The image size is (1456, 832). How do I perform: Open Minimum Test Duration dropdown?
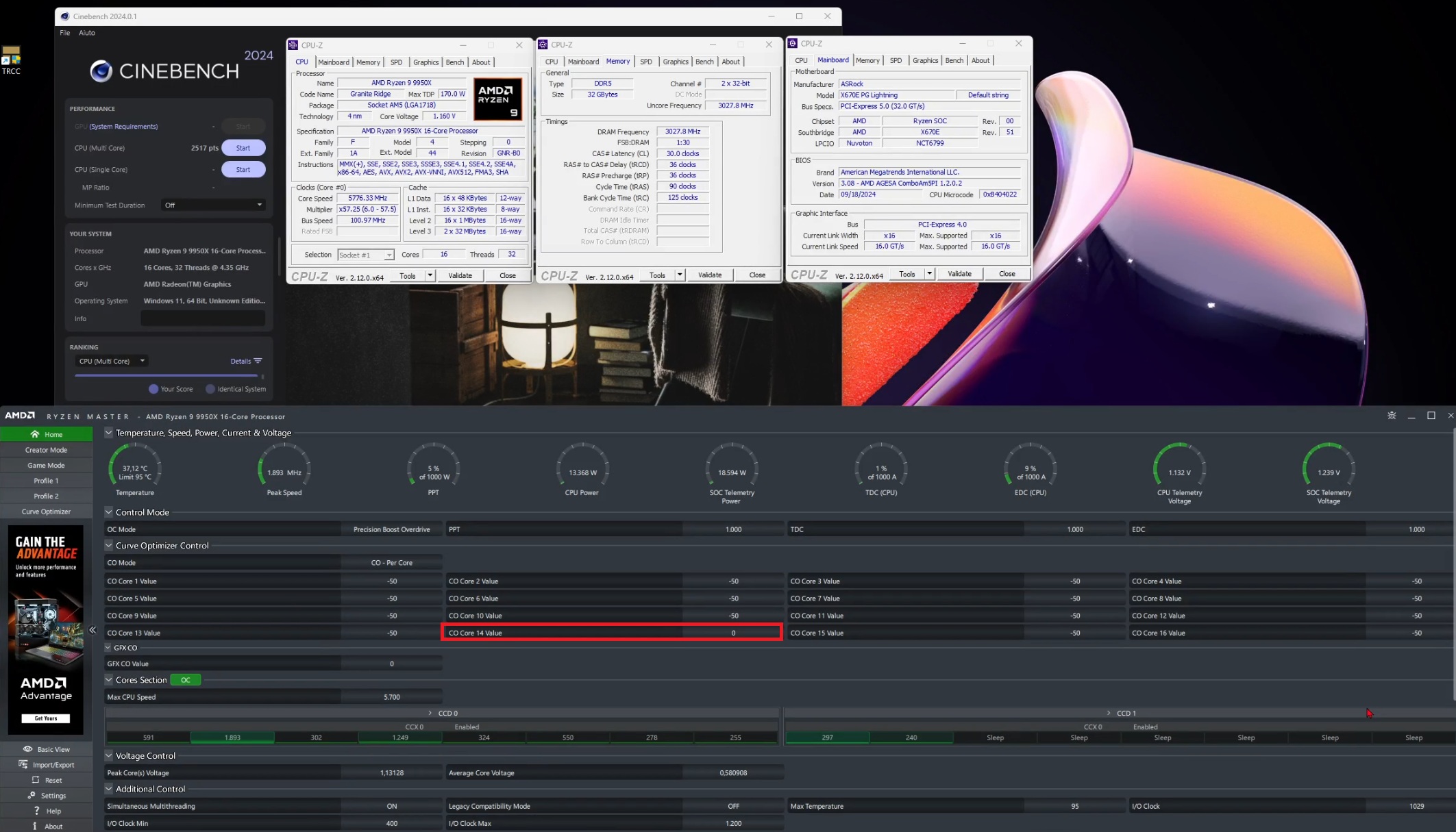(x=213, y=205)
